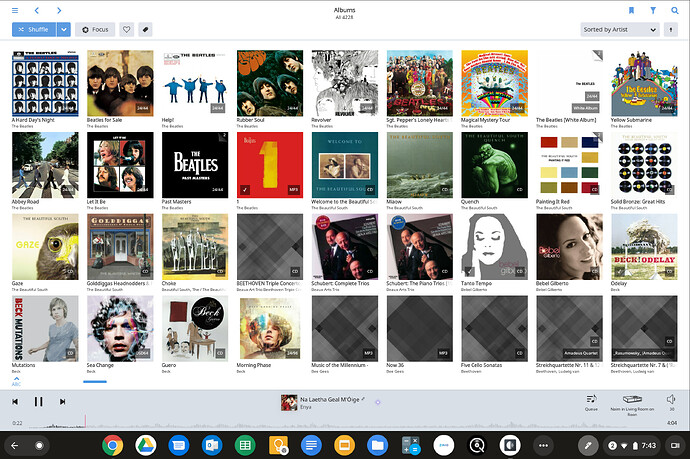The width and height of the screenshot is (690, 459).
Task: Click the 'Past Masters' album title
Action: [x=176, y=202]
